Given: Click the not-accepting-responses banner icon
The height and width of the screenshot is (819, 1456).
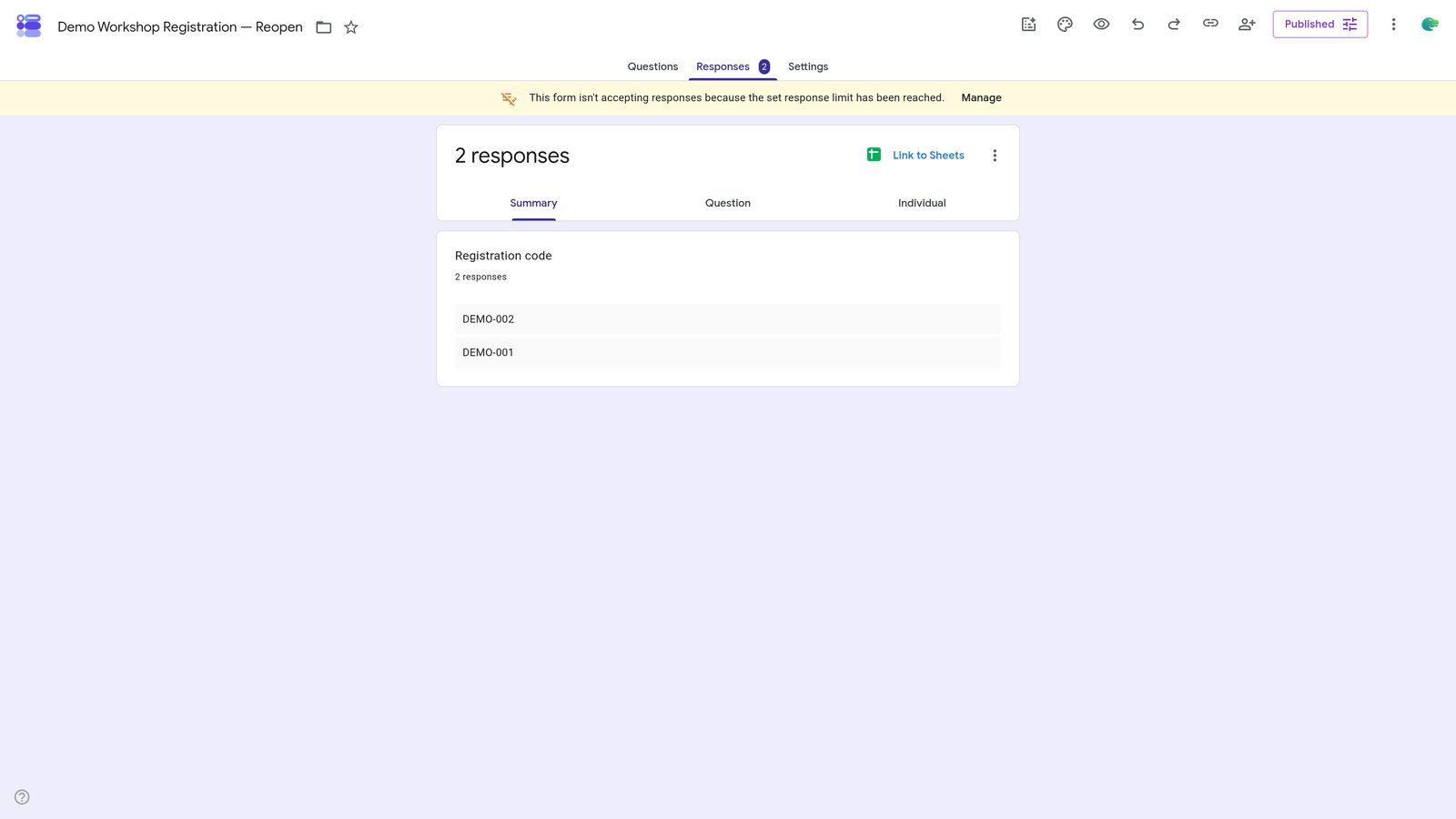Looking at the screenshot, I should [509, 98].
